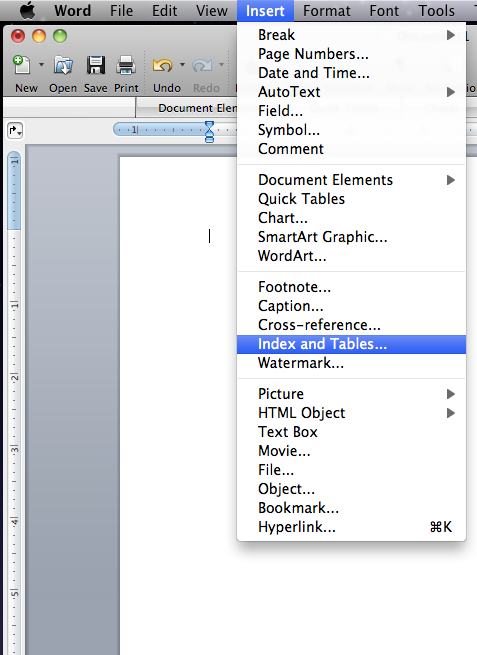Choose Footnote... menu item
477x655 pixels.
[351, 287]
